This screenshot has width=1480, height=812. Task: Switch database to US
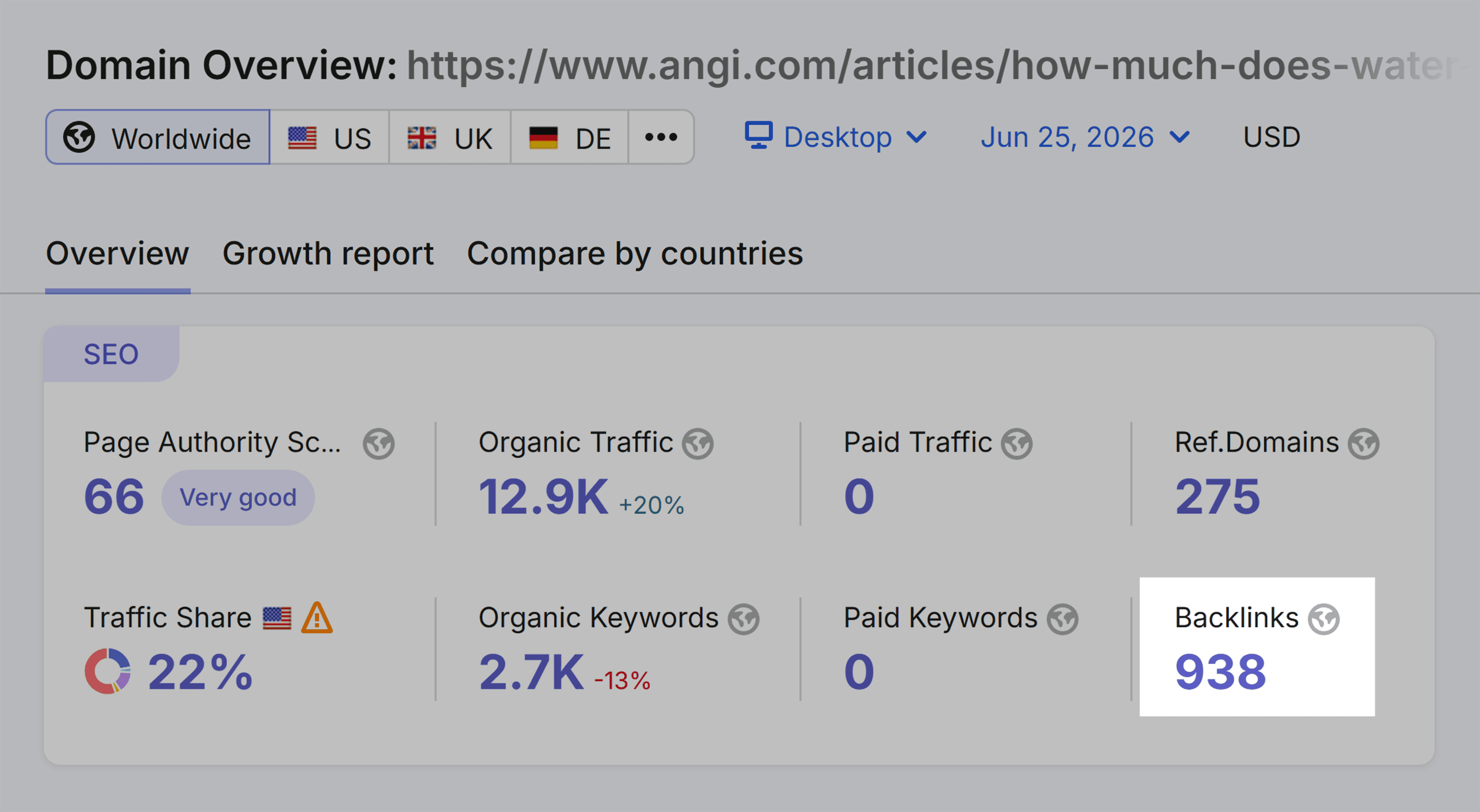pyautogui.click(x=330, y=137)
